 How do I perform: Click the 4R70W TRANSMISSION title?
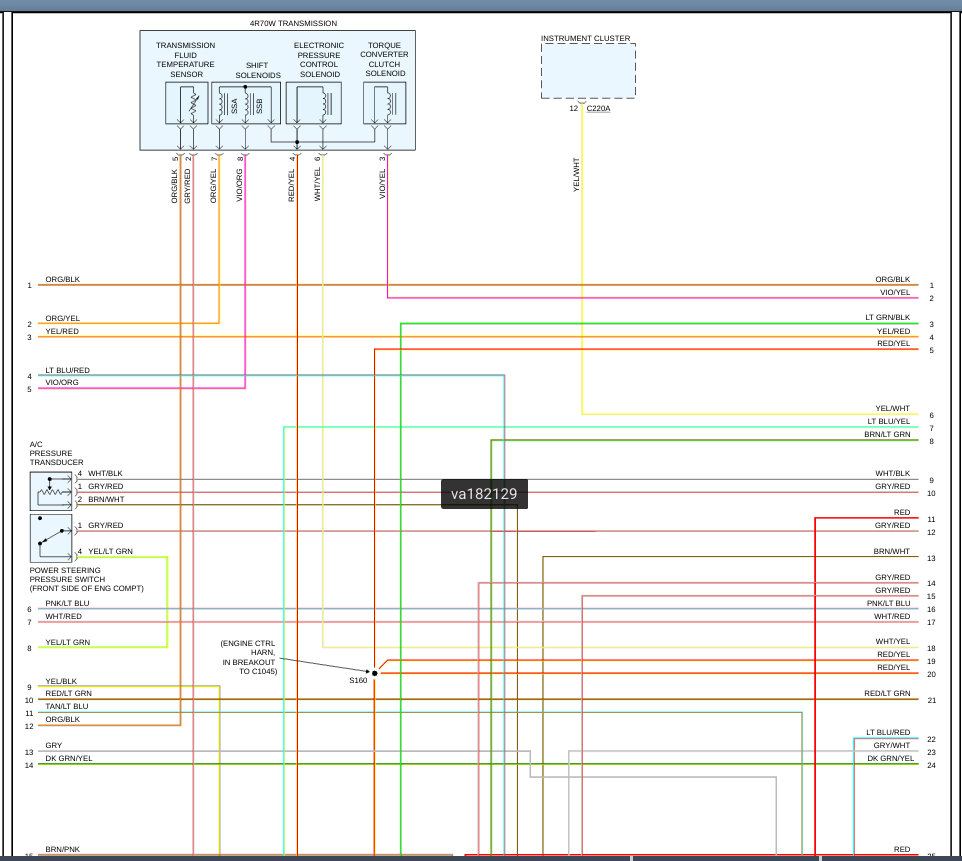tap(293, 23)
